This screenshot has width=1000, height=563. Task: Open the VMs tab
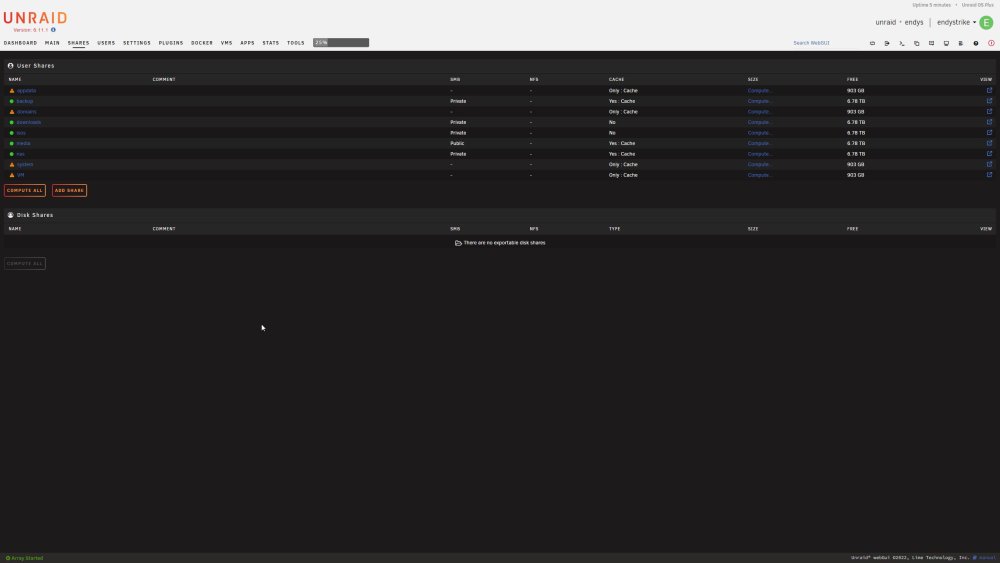(x=226, y=43)
